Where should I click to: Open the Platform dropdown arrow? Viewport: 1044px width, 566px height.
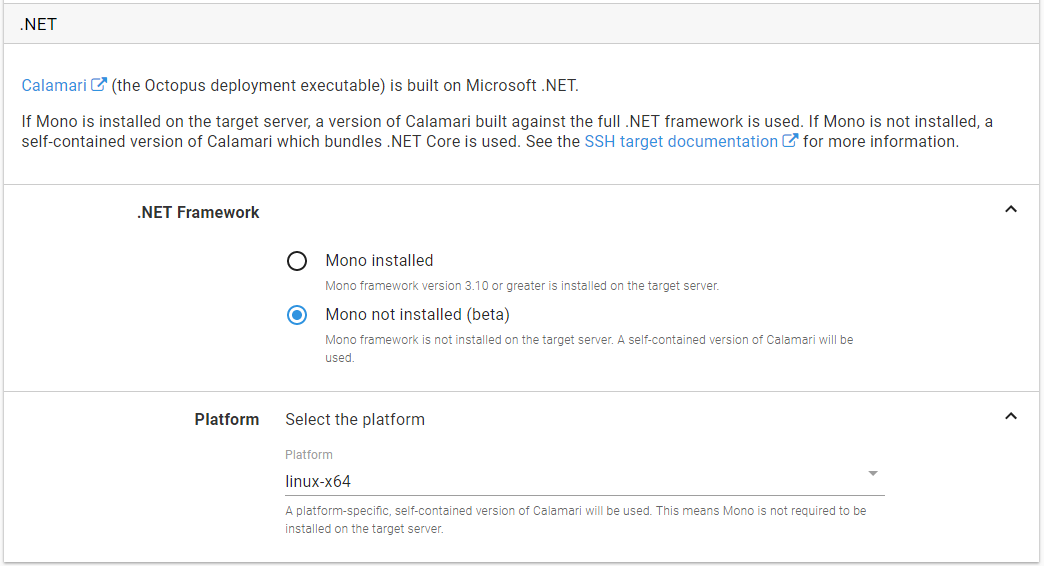[872, 473]
